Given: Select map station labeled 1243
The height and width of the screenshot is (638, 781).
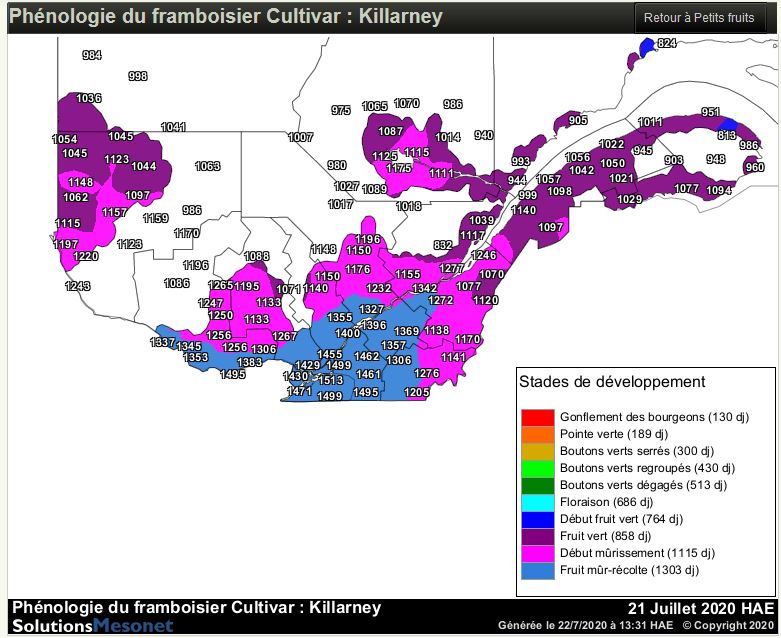Looking at the screenshot, I should 78,286.
